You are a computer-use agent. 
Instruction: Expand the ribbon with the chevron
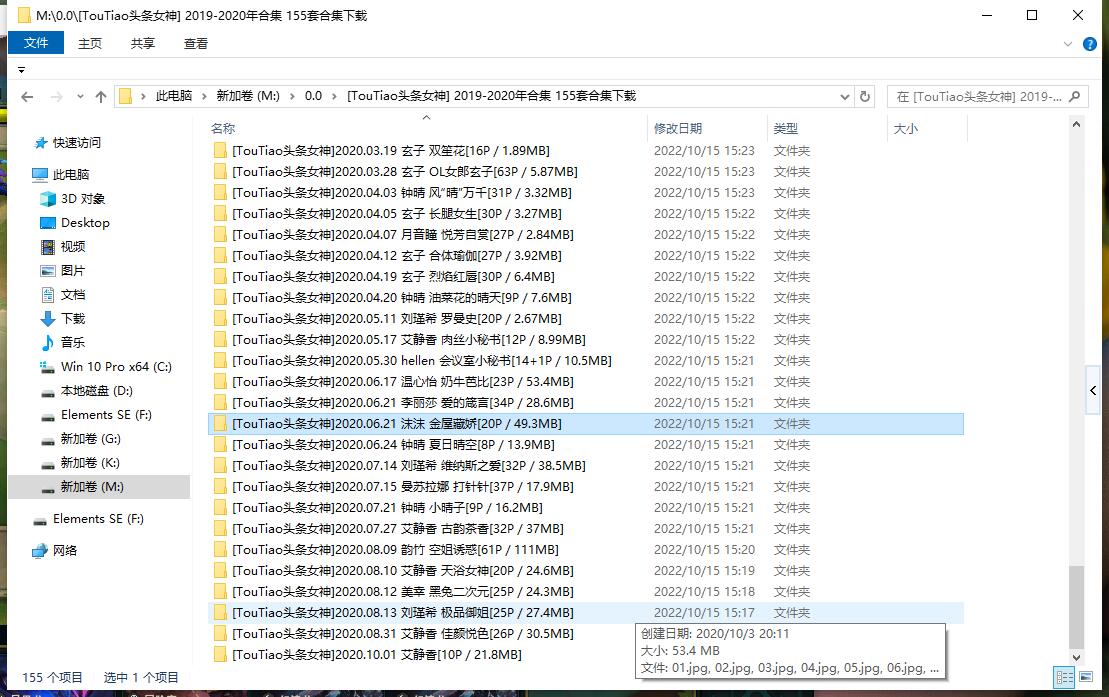coord(1068,44)
